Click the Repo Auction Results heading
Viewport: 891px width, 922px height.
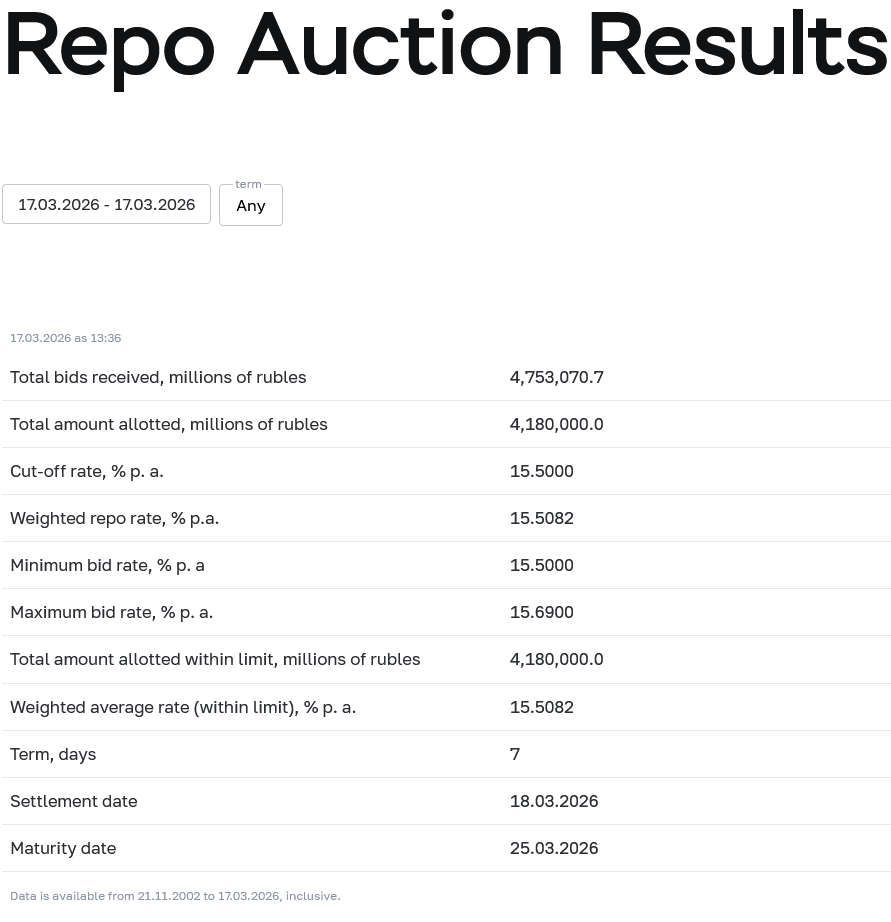coord(445,47)
